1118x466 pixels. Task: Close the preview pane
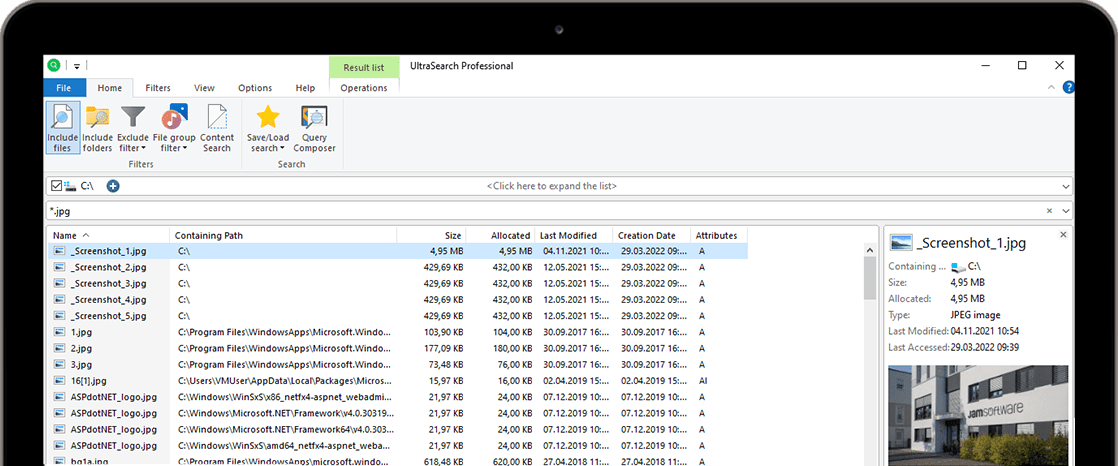tap(1063, 234)
